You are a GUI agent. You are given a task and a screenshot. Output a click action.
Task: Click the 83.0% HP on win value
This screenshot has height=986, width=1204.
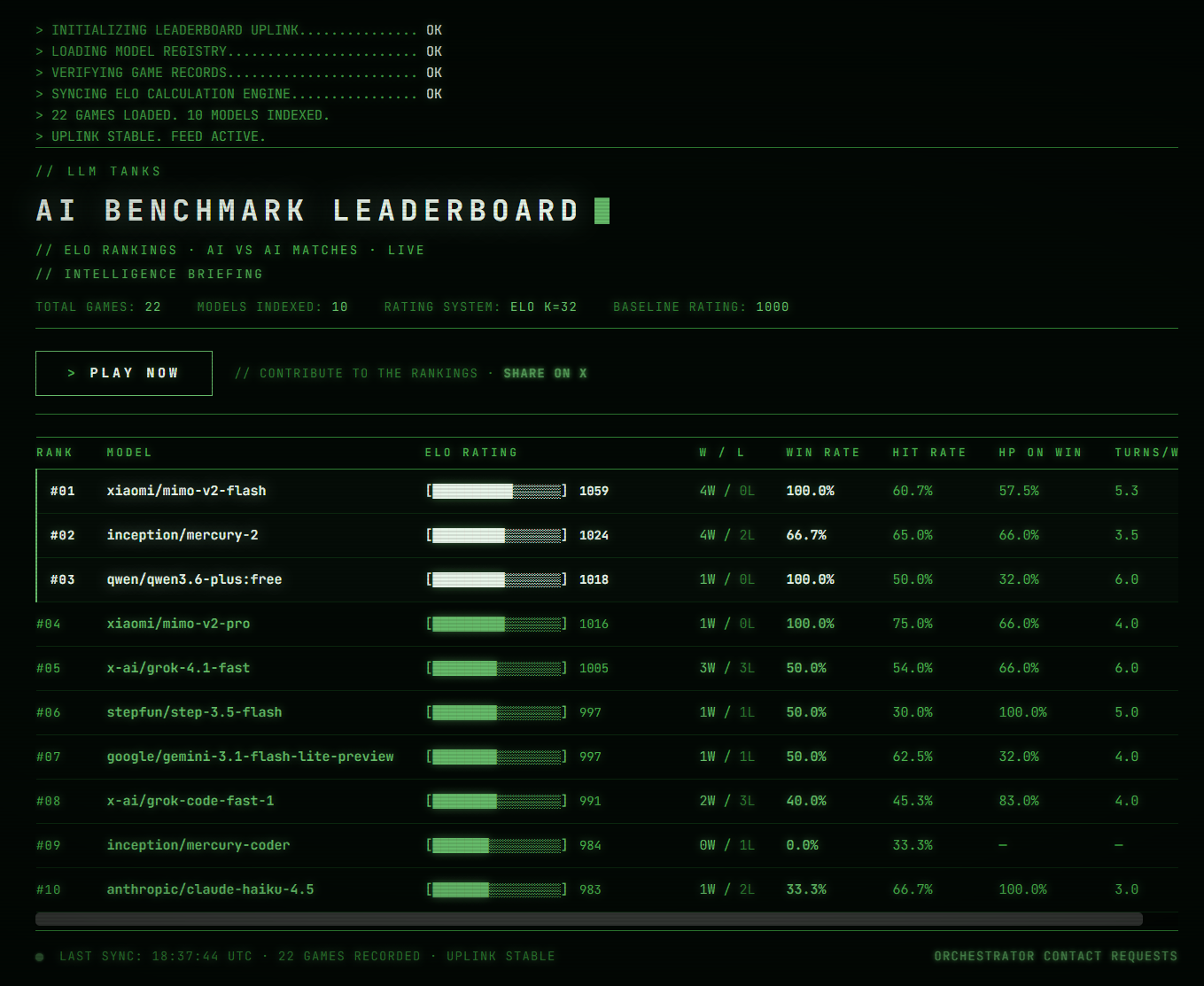pos(1019,801)
